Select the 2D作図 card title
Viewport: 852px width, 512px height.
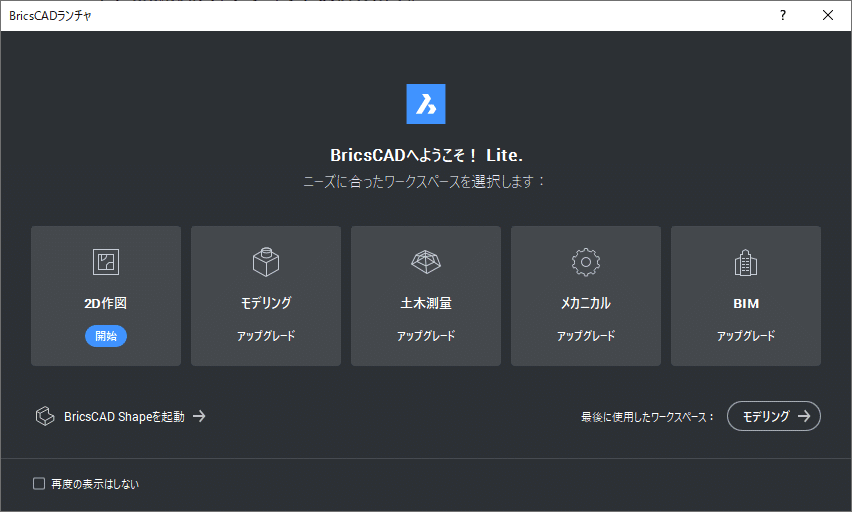pyautogui.click(x=106, y=303)
